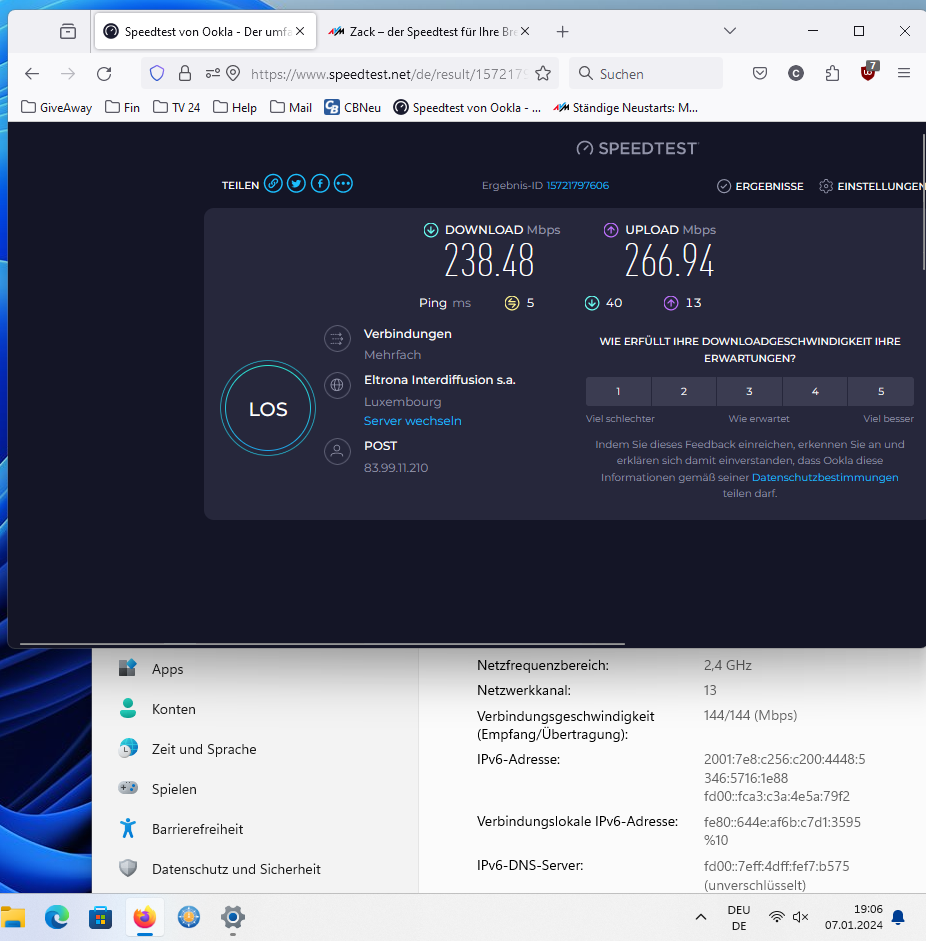Open the Mail bookmarks folder
Viewport: 926px width, 941px height.
(x=291, y=107)
